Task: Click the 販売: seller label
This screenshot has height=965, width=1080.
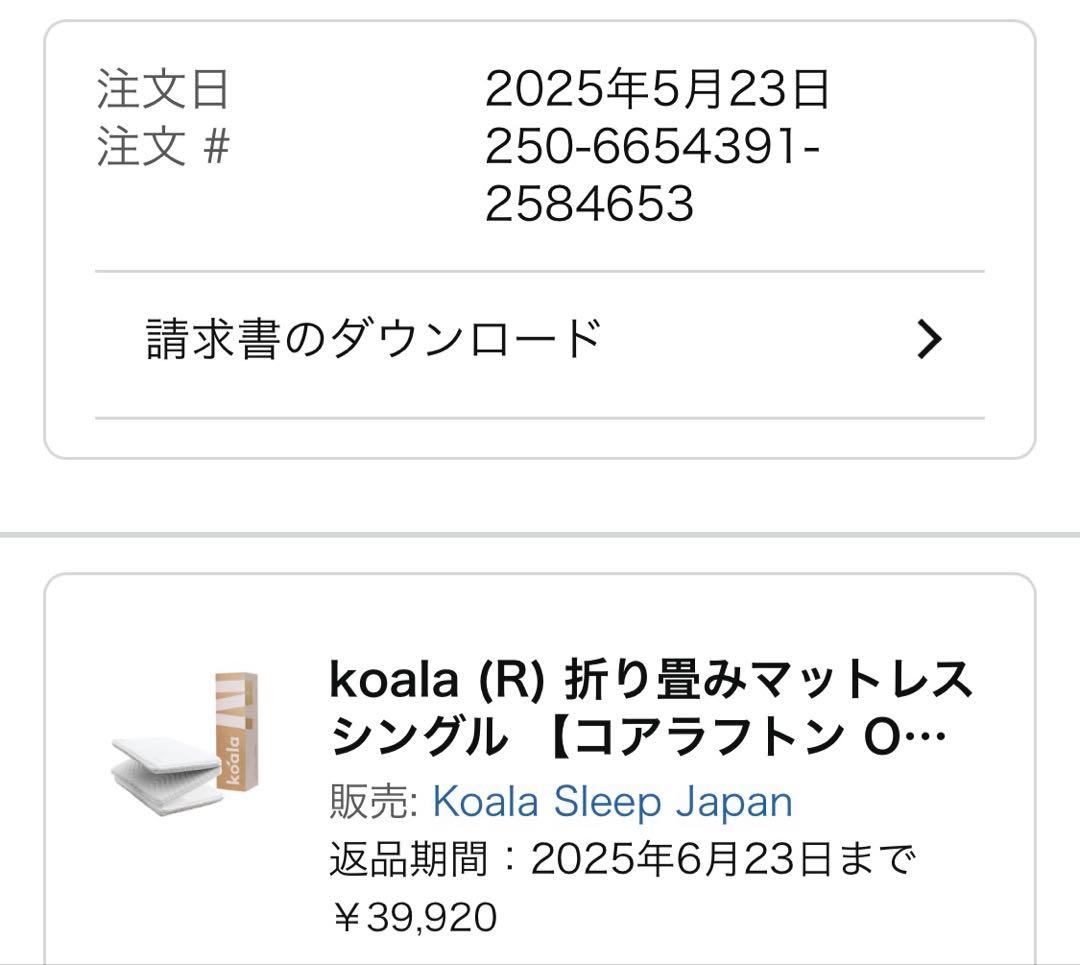Action: coord(373,802)
